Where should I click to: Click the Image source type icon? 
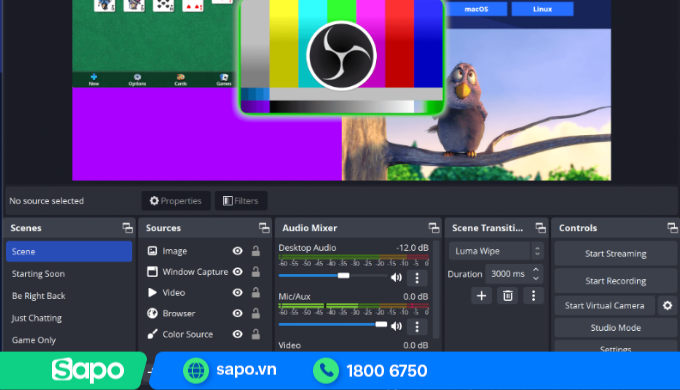click(152, 251)
